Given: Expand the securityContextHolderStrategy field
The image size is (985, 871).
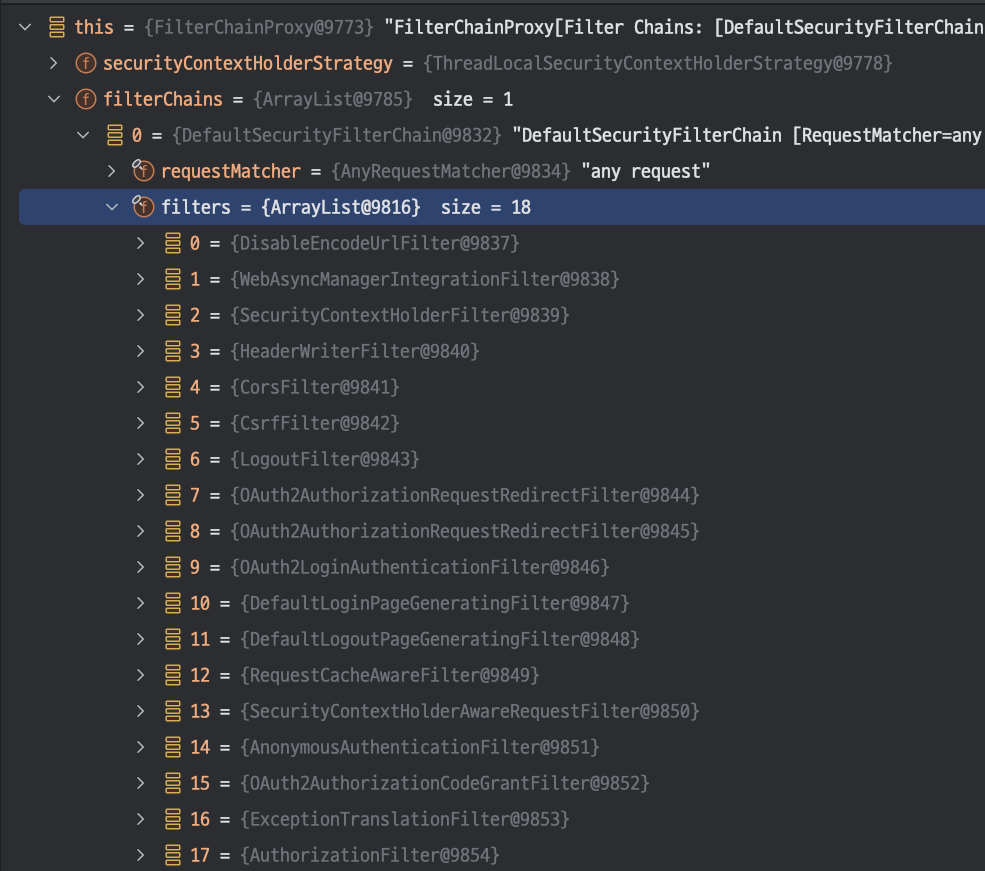Looking at the screenshot, I should pos(54,63).
